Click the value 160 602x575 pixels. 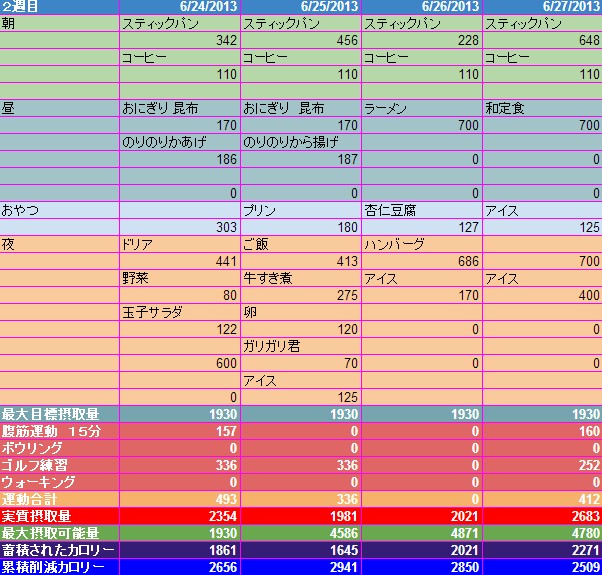pos(543,431)
